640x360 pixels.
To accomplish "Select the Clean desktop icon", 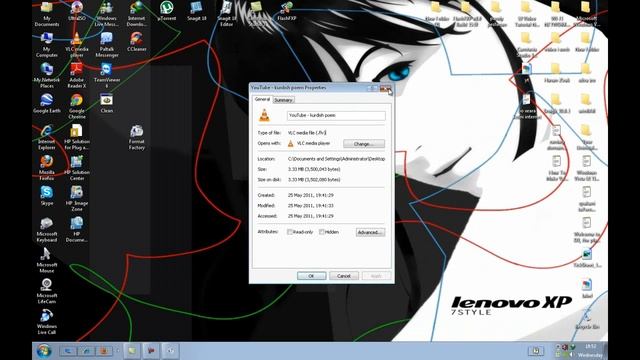I will pyautogui.click(x=107, y=104).
